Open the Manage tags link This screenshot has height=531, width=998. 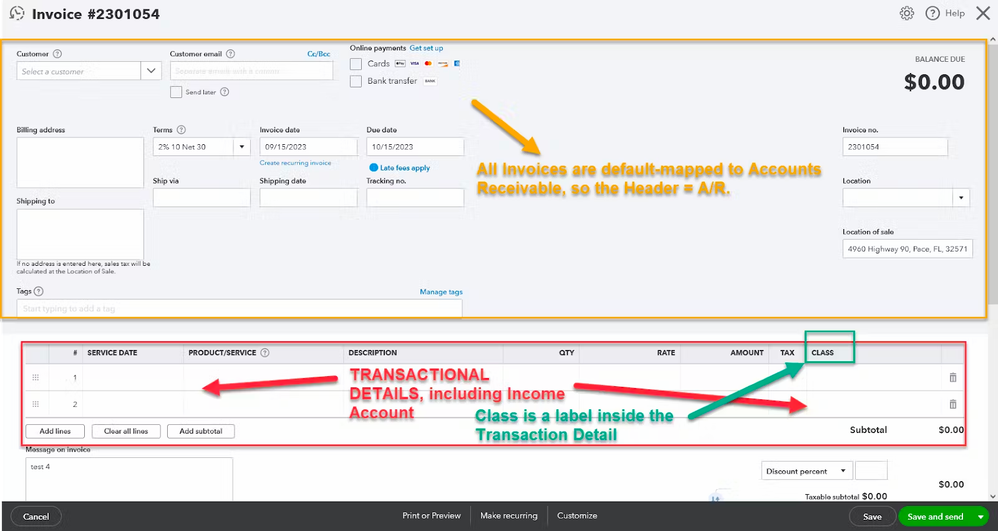[x=441, y=292]
